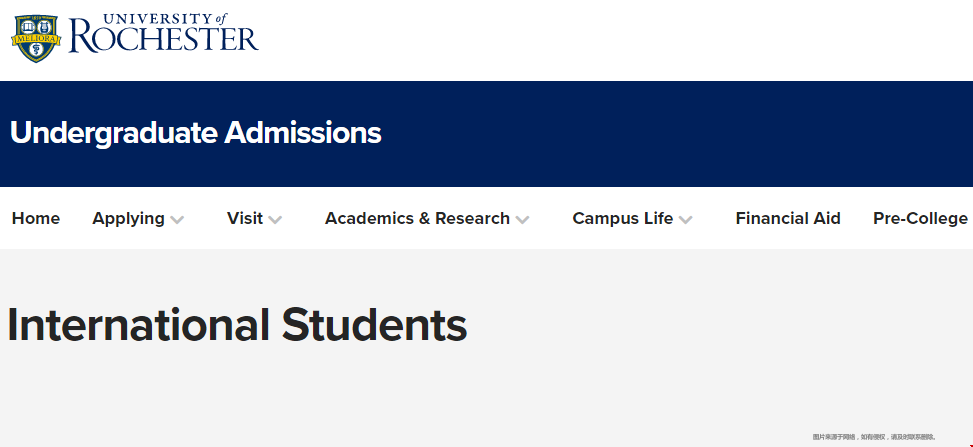Expand the Campus Life chevron
This screenshot has width=973, height=447.
[685, 220]
